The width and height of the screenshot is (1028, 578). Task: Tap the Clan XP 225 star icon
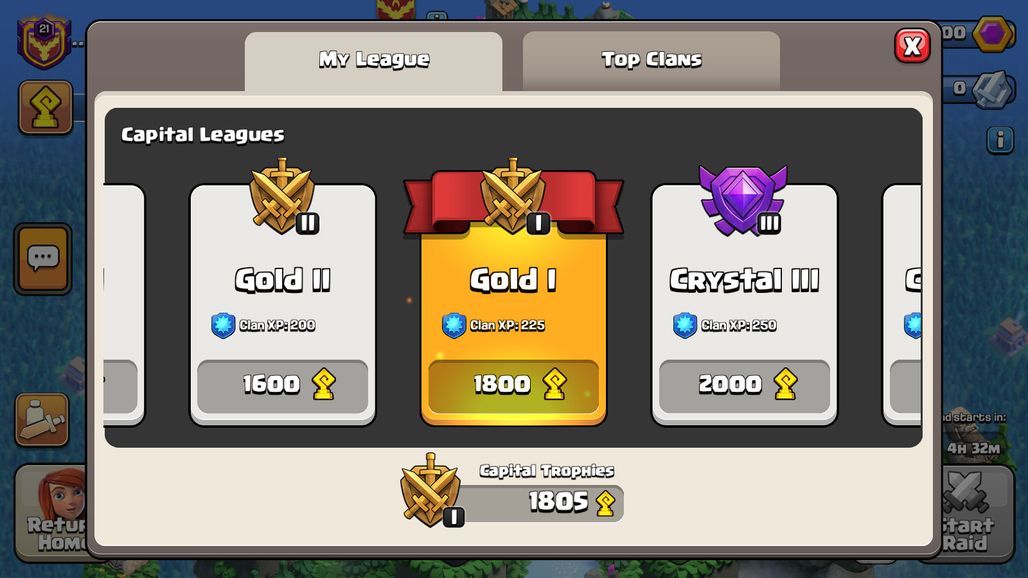pyautogui.click(x=453, y=325)
